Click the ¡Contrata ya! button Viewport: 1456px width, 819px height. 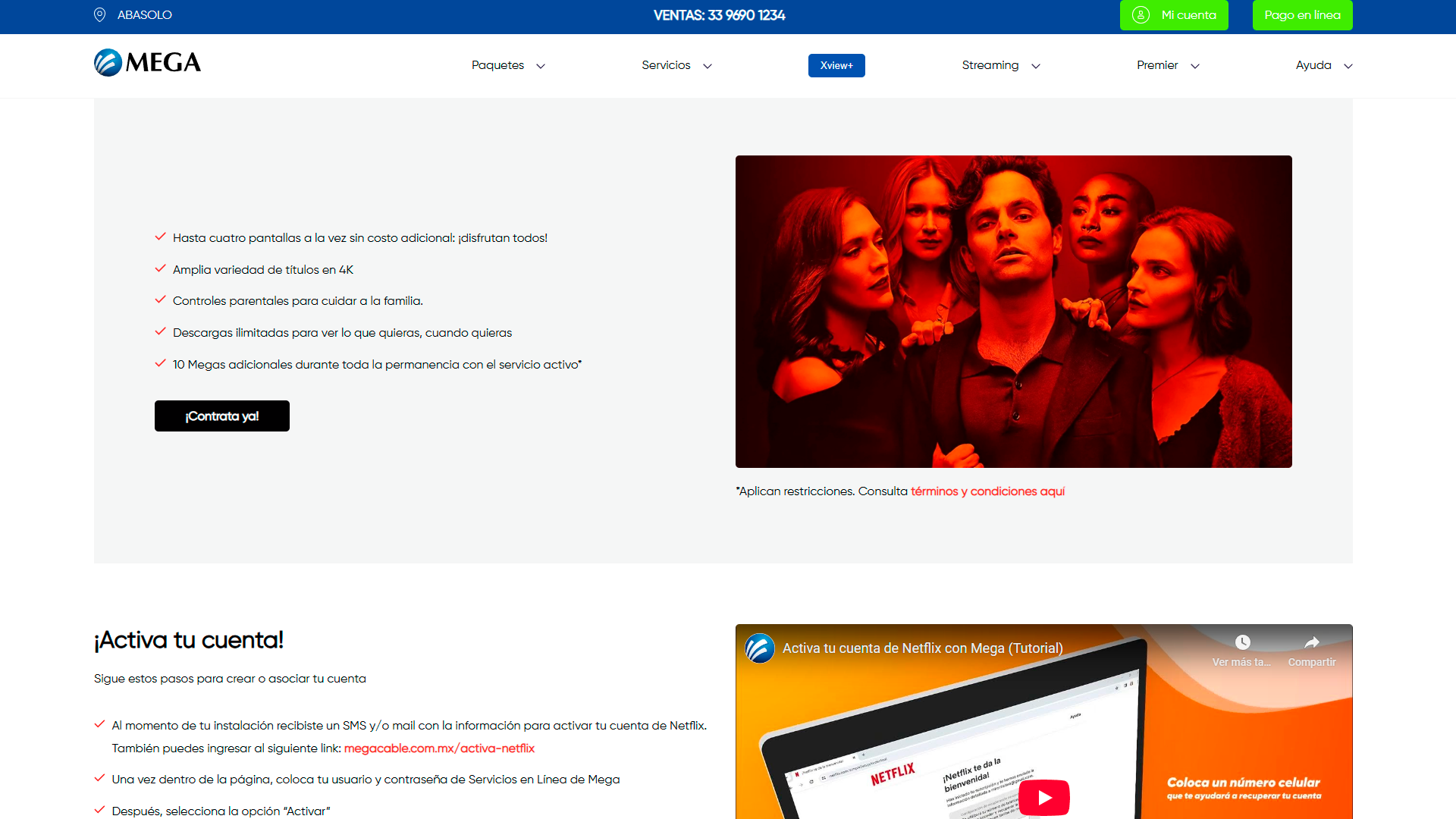click(222, 416)
